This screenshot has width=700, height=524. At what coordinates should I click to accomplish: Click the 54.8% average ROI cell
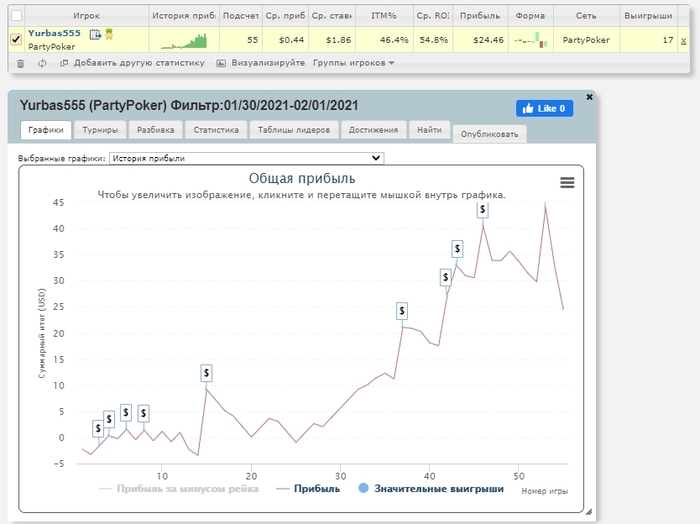click(x=433, y=40)
